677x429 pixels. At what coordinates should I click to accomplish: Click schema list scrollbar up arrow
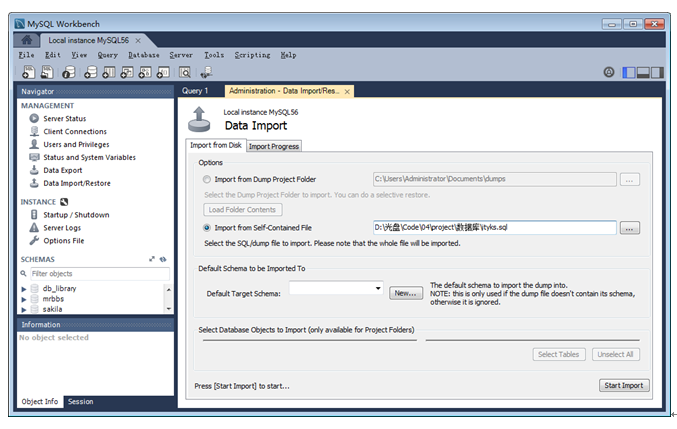[169, 289]
